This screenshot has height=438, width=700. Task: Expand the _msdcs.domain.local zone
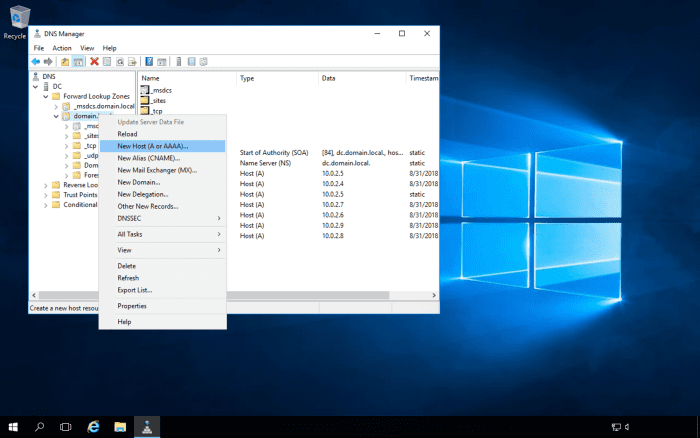(56, 106)
